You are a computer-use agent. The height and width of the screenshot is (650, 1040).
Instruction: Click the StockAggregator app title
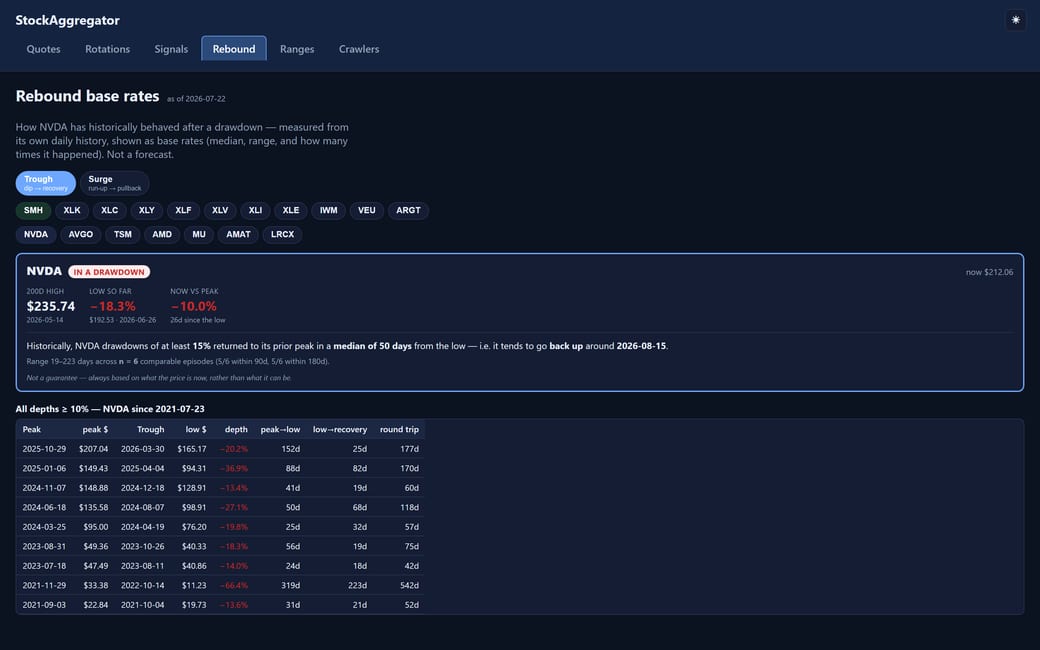point(68,21)
